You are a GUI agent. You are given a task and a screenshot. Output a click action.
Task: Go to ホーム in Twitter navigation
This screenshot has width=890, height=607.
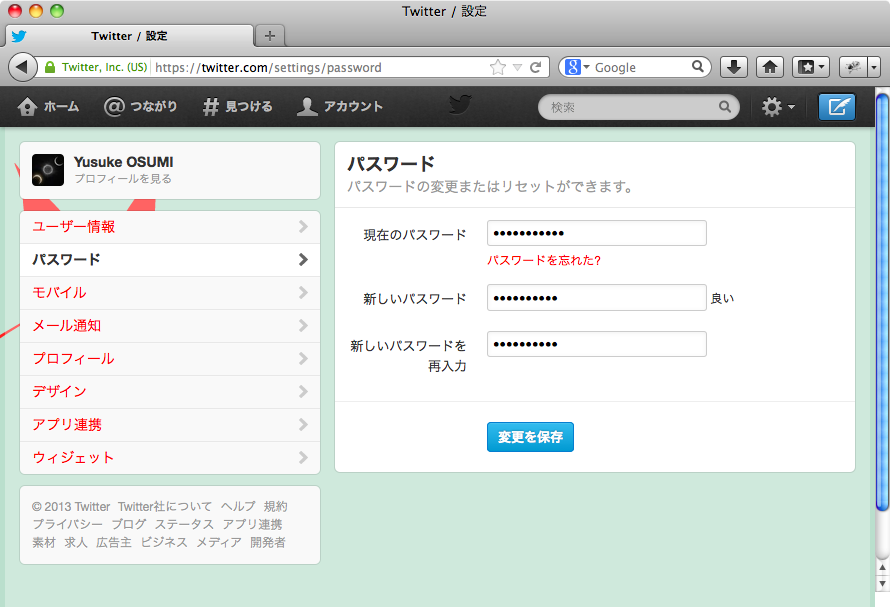[48, 106]
